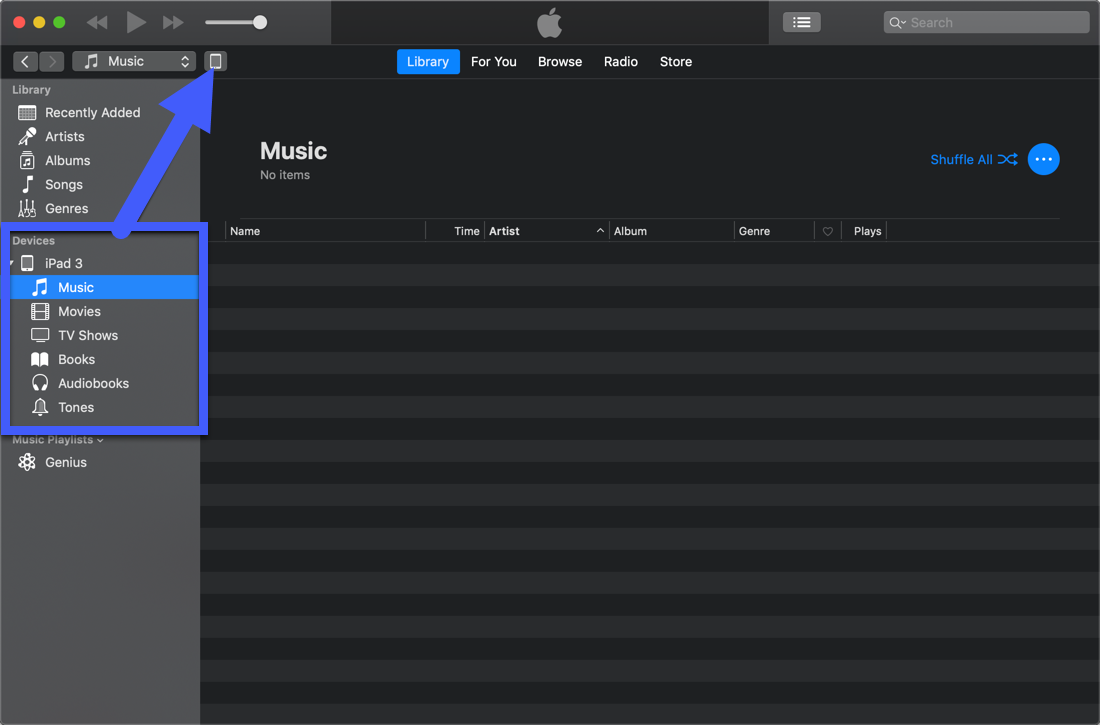Viewport: 1100px width, 725px height.
Task: Open Recently Added in the Library
Action: pos(92,113)
